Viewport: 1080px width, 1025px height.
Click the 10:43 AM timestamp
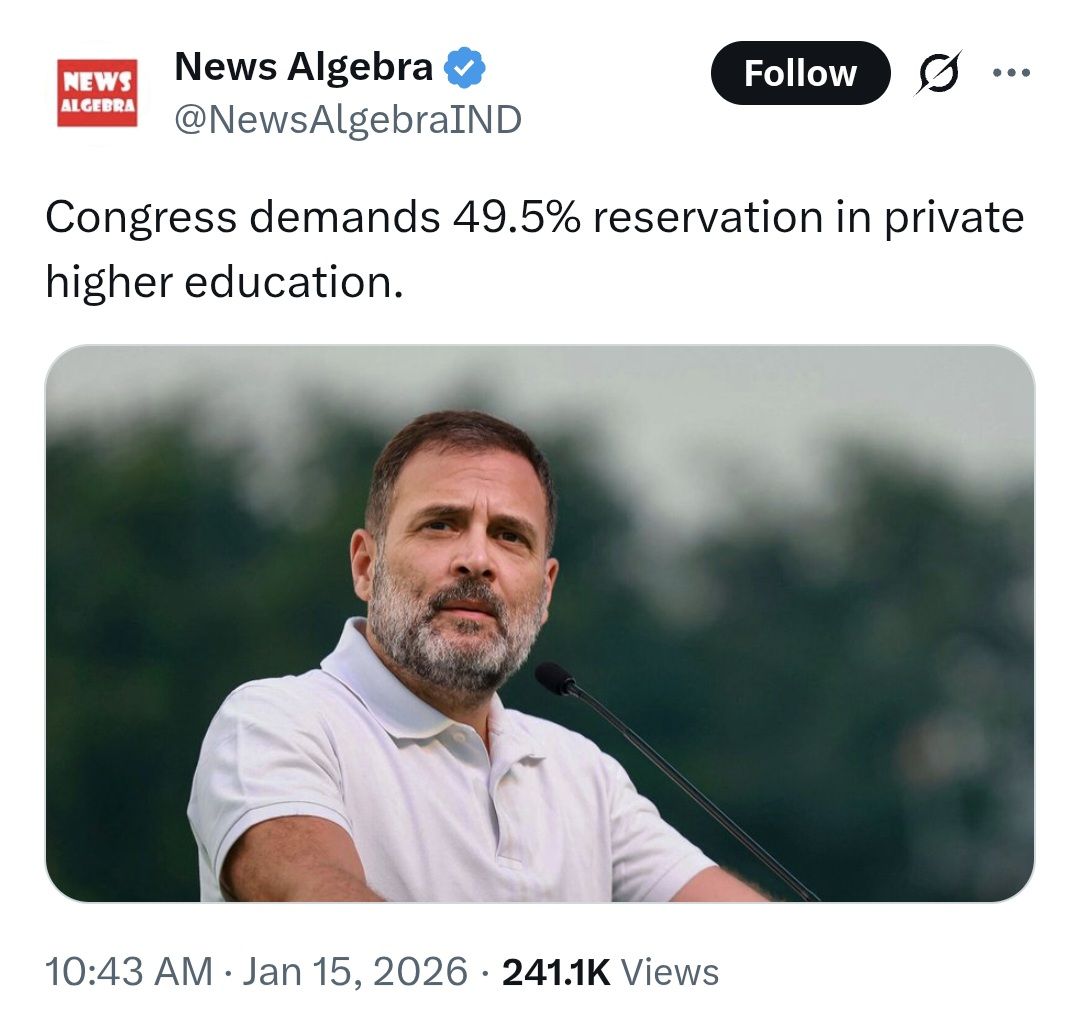pos(129,972)
